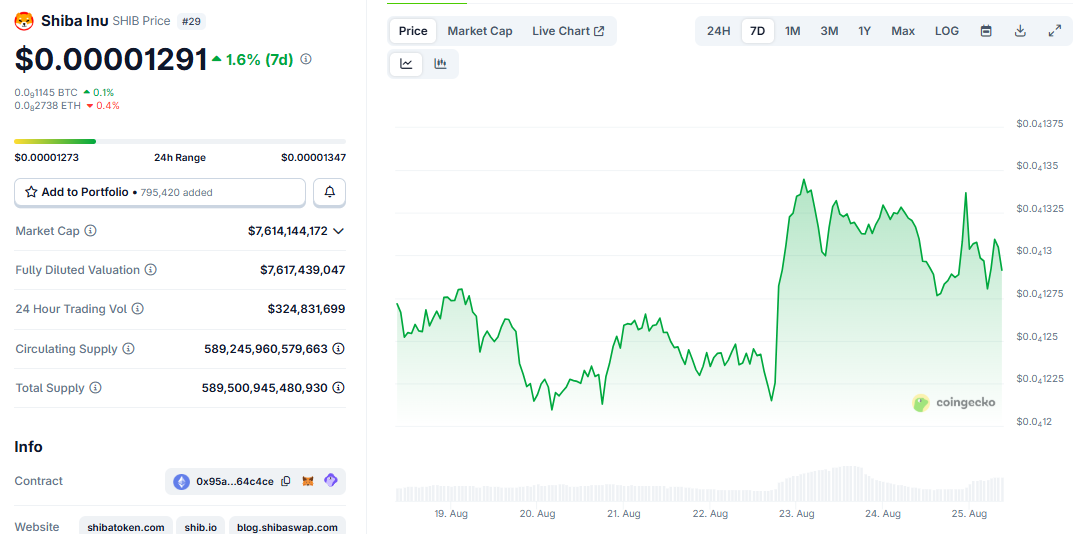Select the 3M time range
1082x534 pixels.
[x=829, y=31]
